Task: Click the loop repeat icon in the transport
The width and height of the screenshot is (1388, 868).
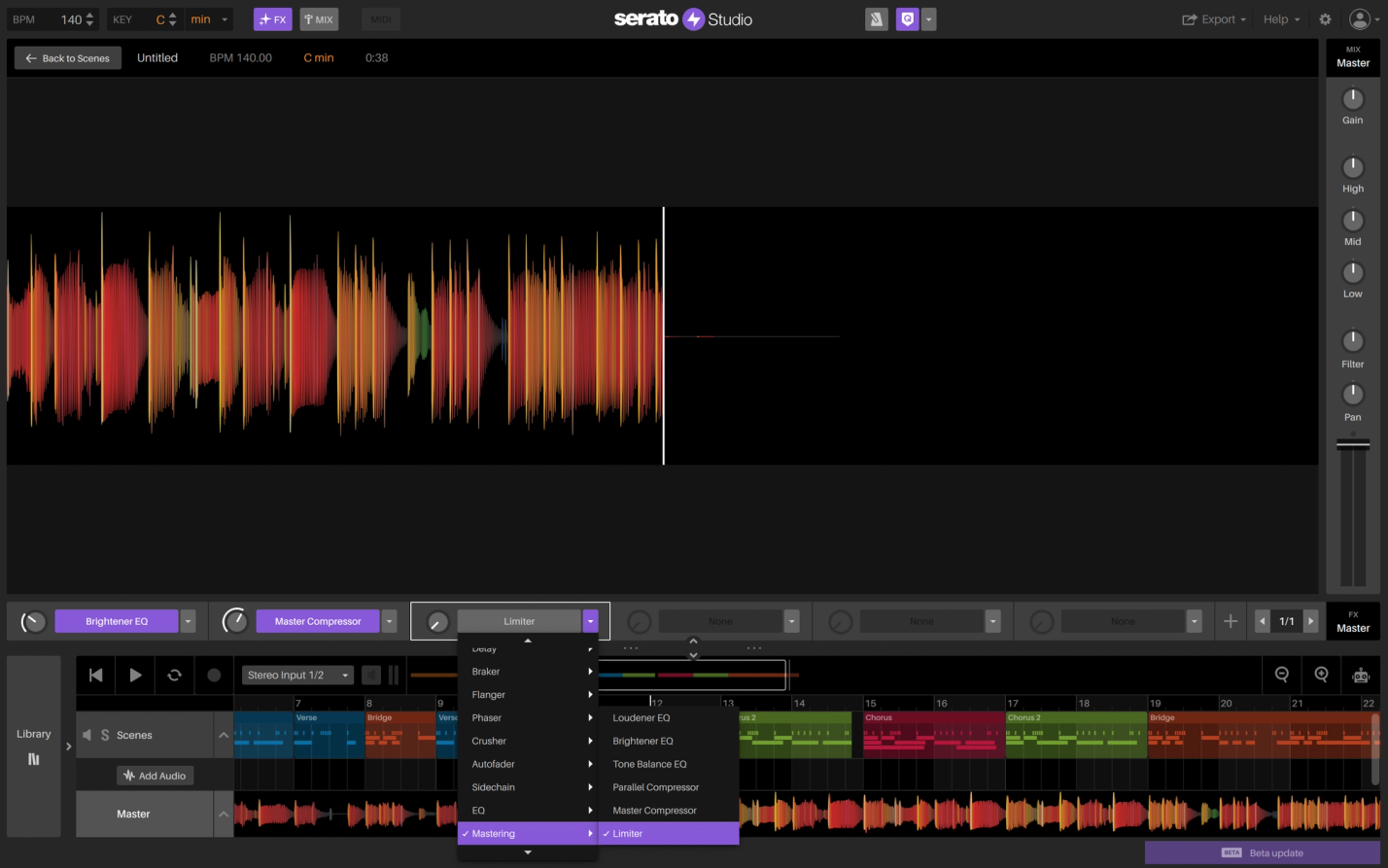Action: tap(174, 675)
